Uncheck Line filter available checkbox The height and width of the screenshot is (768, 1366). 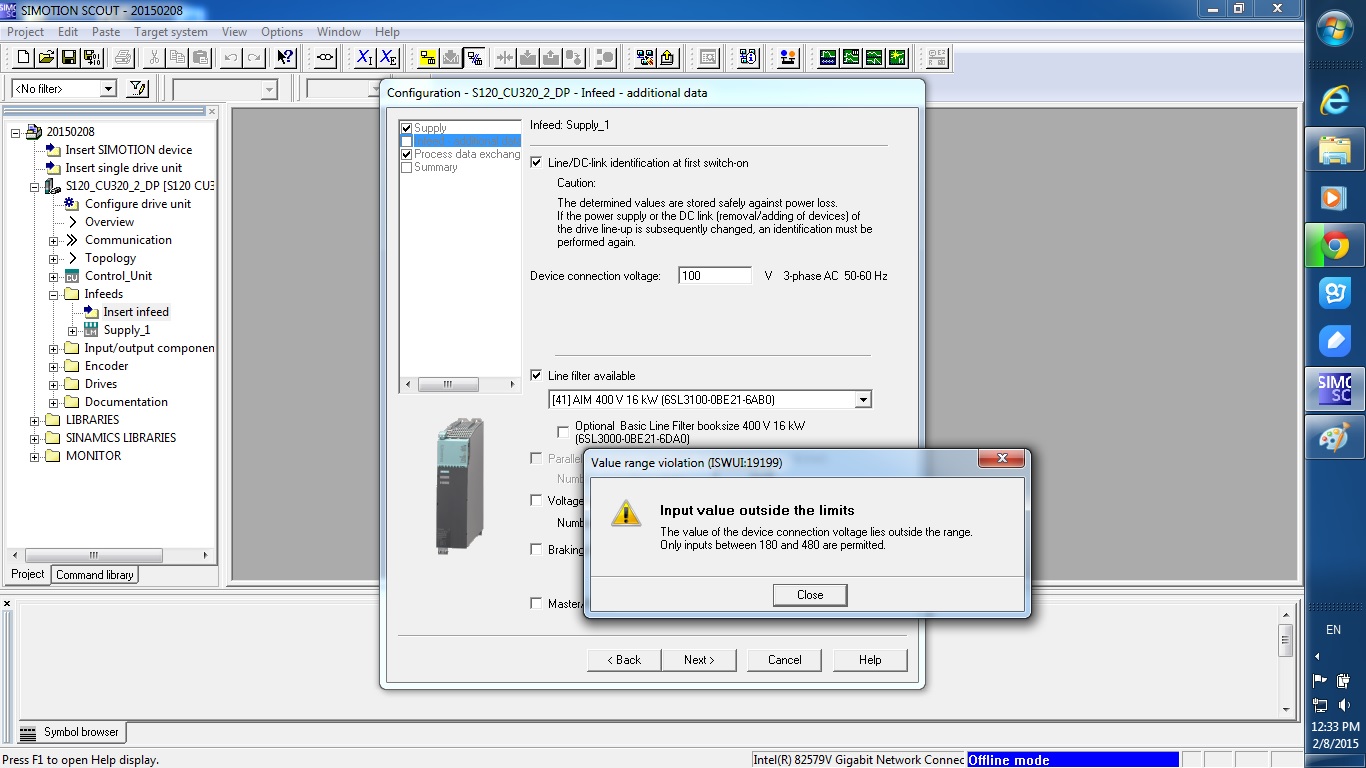point(537,376)
